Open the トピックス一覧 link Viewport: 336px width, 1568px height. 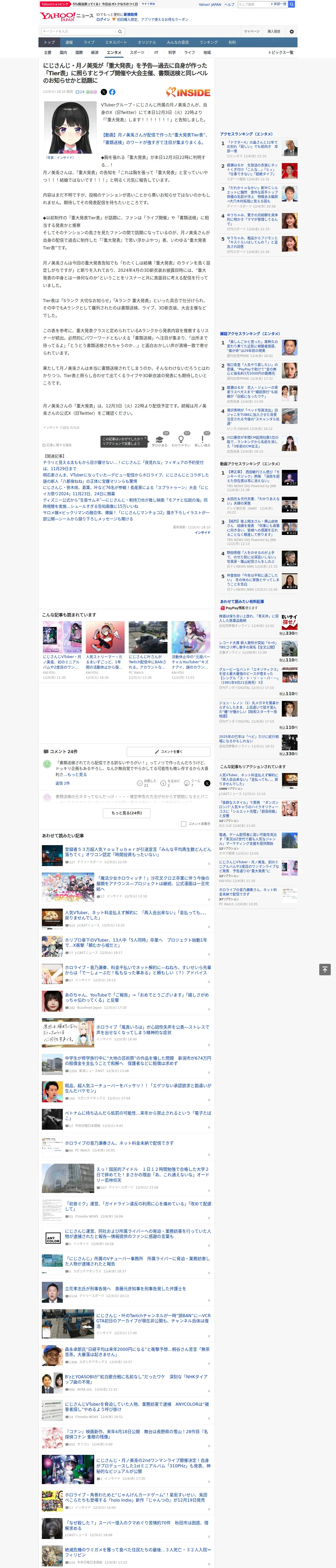(281, 52)
